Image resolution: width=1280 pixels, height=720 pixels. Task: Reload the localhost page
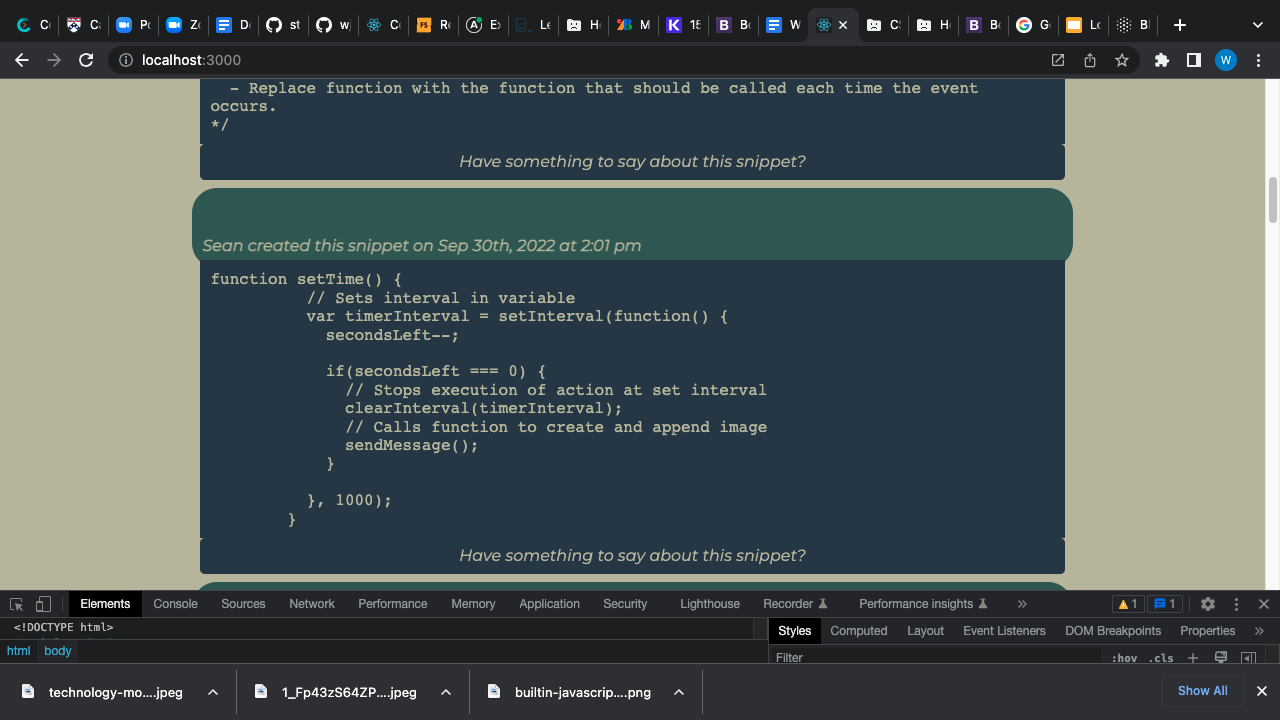pyautogui.click(x=86, y=60)
